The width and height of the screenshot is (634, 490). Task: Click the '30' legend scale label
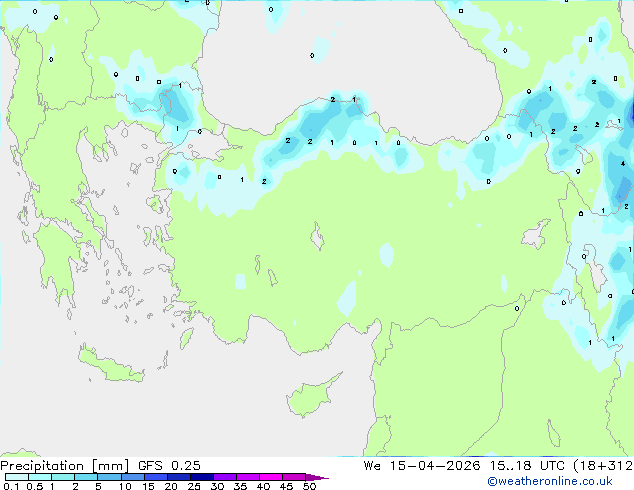(217, 486)
